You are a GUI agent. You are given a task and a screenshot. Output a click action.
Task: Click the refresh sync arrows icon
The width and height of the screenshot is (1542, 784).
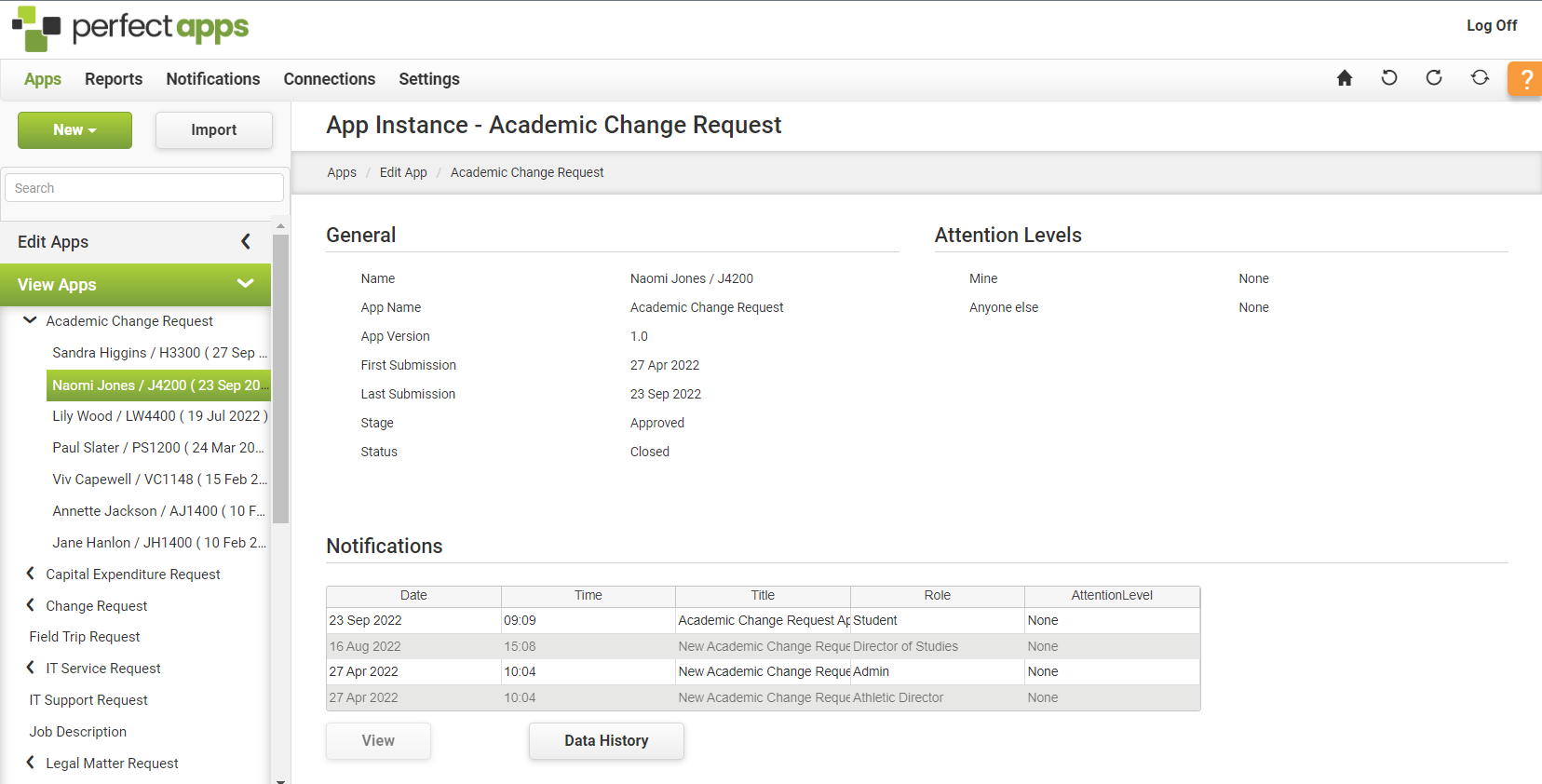pos(1480,78)
